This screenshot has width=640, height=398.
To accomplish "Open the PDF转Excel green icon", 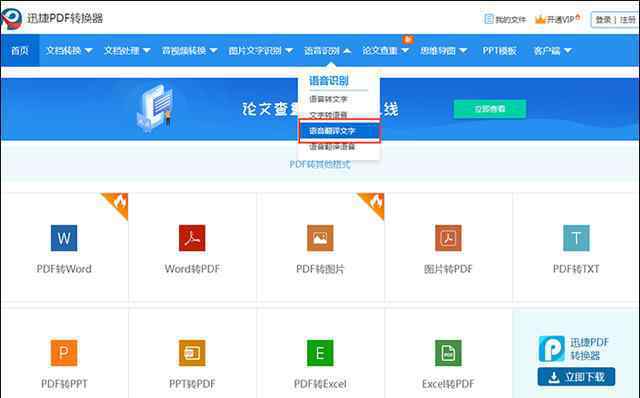I will tap(320, 353).
